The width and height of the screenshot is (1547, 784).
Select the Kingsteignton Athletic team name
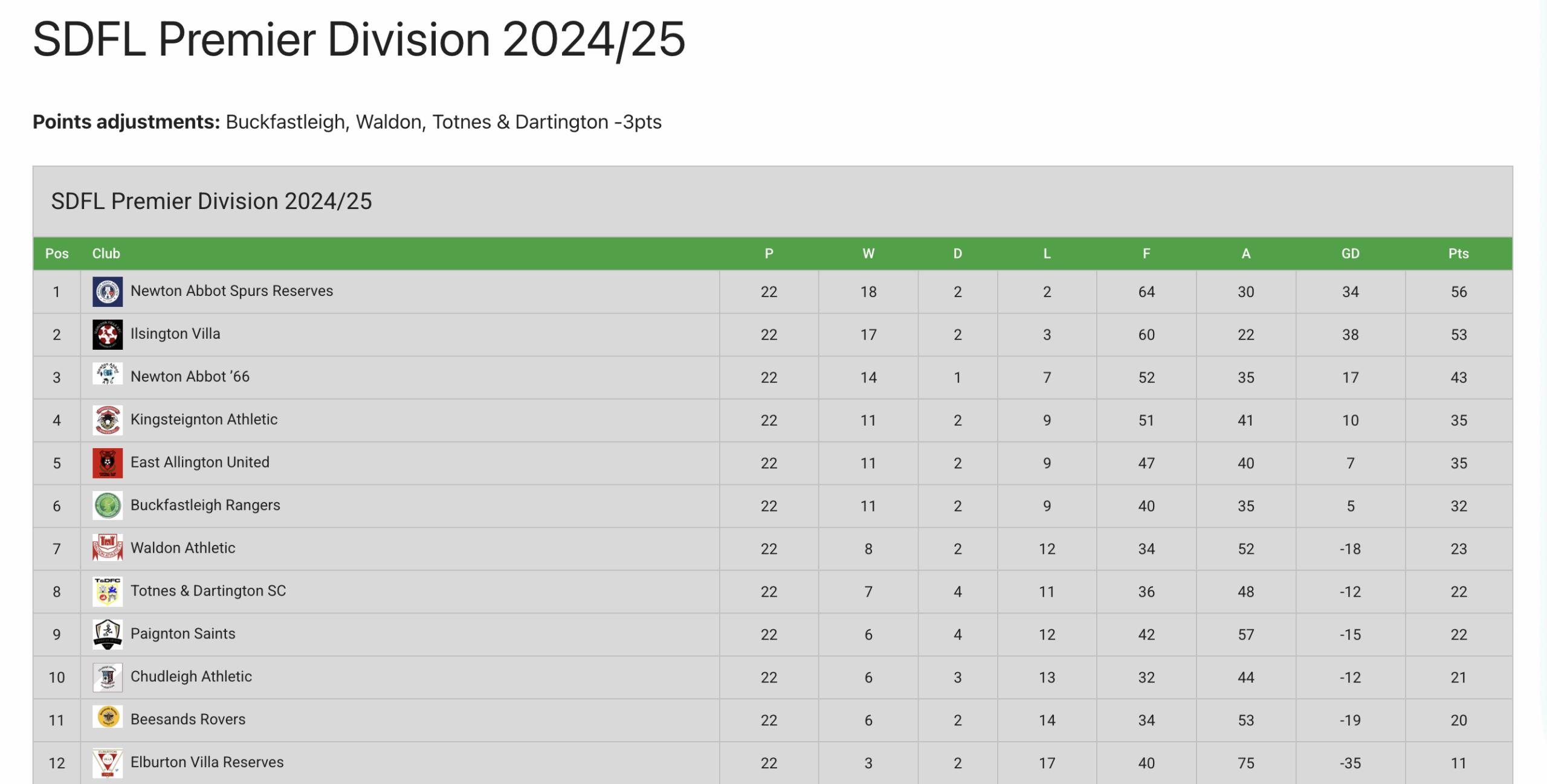pyautogui.click(x=204, y=420)
